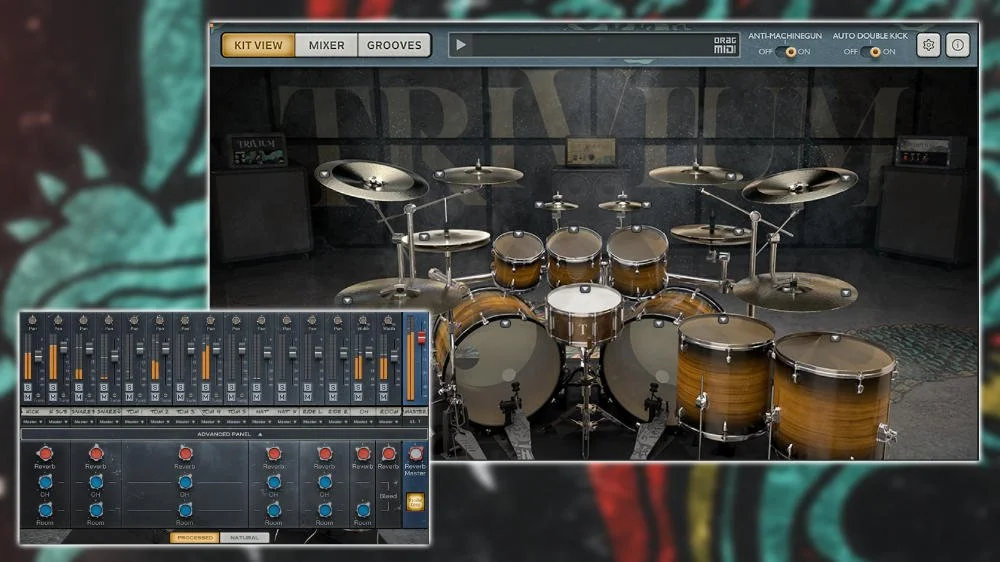Click the DRAG MIDI icon
The width and height of the screenshot is (1000, 562).
coord(724,45)
